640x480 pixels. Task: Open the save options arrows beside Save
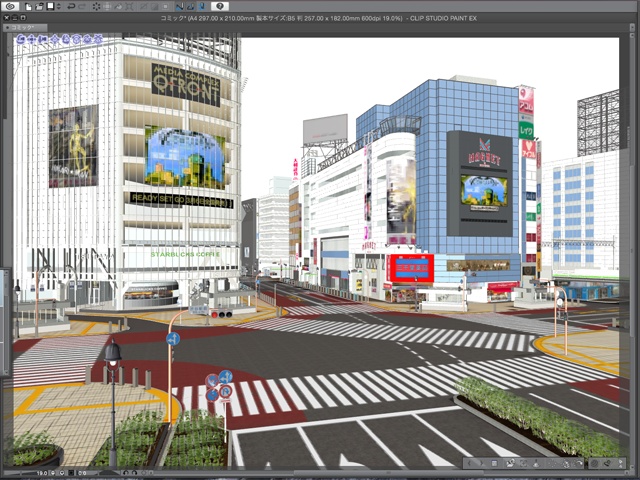[59, 7]
